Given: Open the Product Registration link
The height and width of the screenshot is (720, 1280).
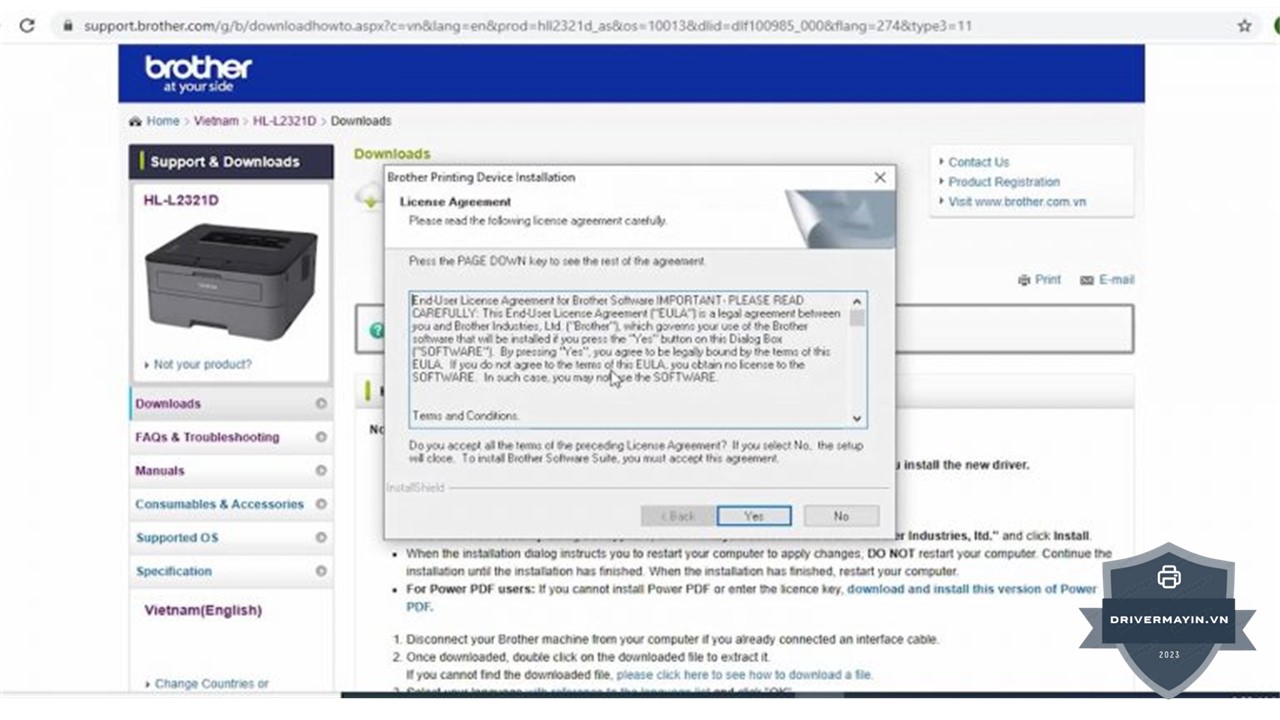Looking at the screenshot, I should [x=1004, y=182].
